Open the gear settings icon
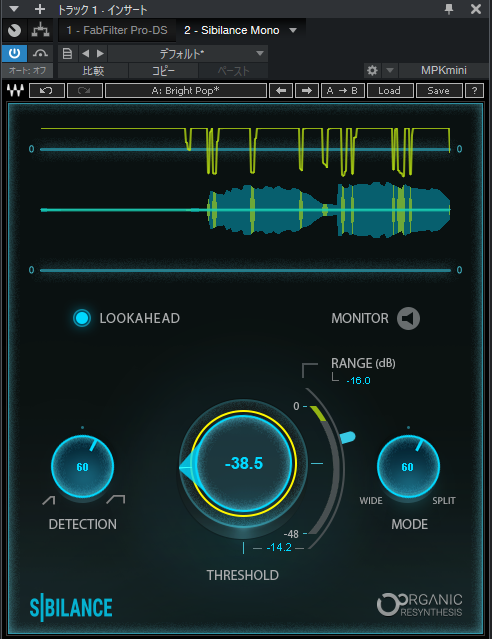 372,70
